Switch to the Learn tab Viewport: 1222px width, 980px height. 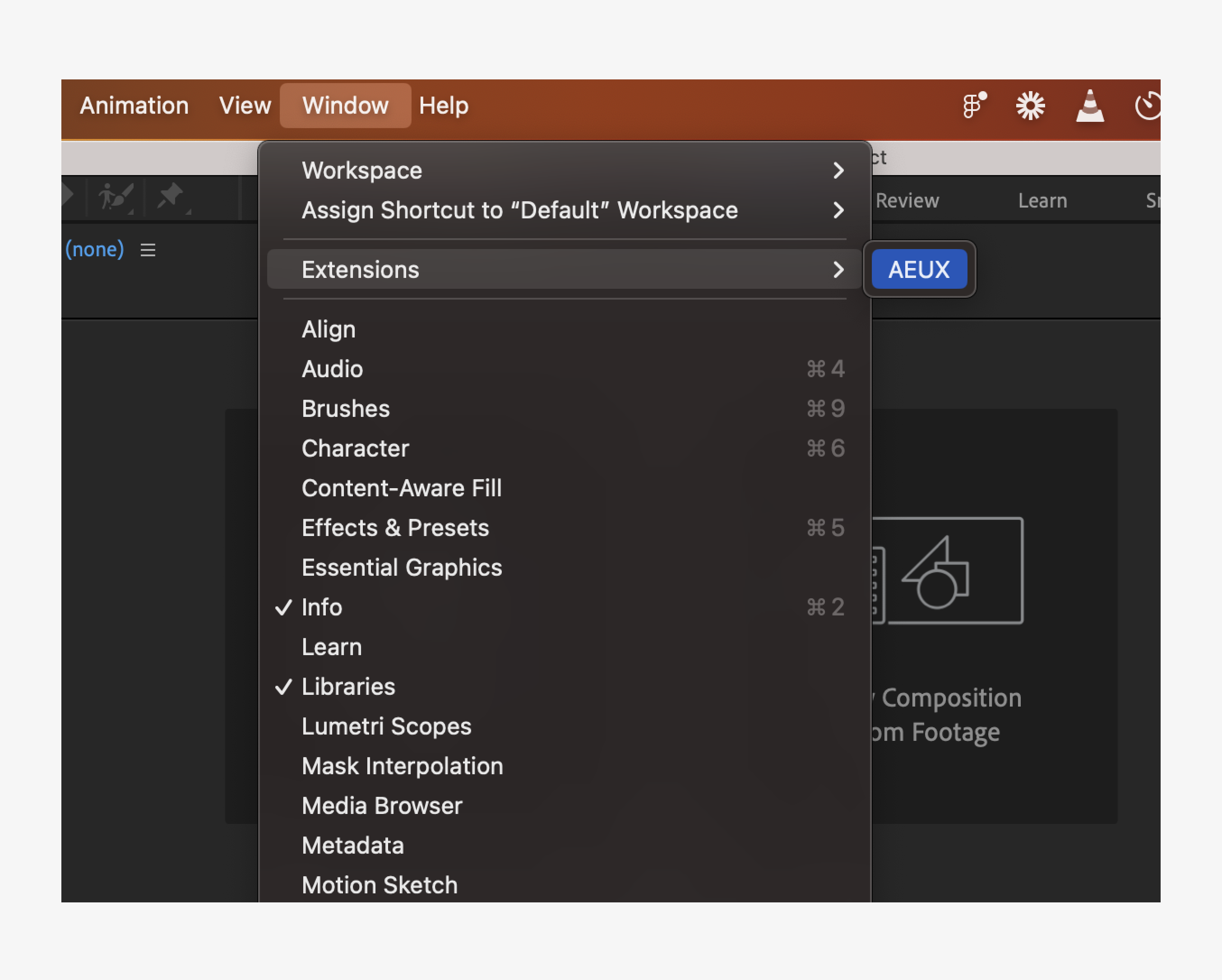[1042, 200]
